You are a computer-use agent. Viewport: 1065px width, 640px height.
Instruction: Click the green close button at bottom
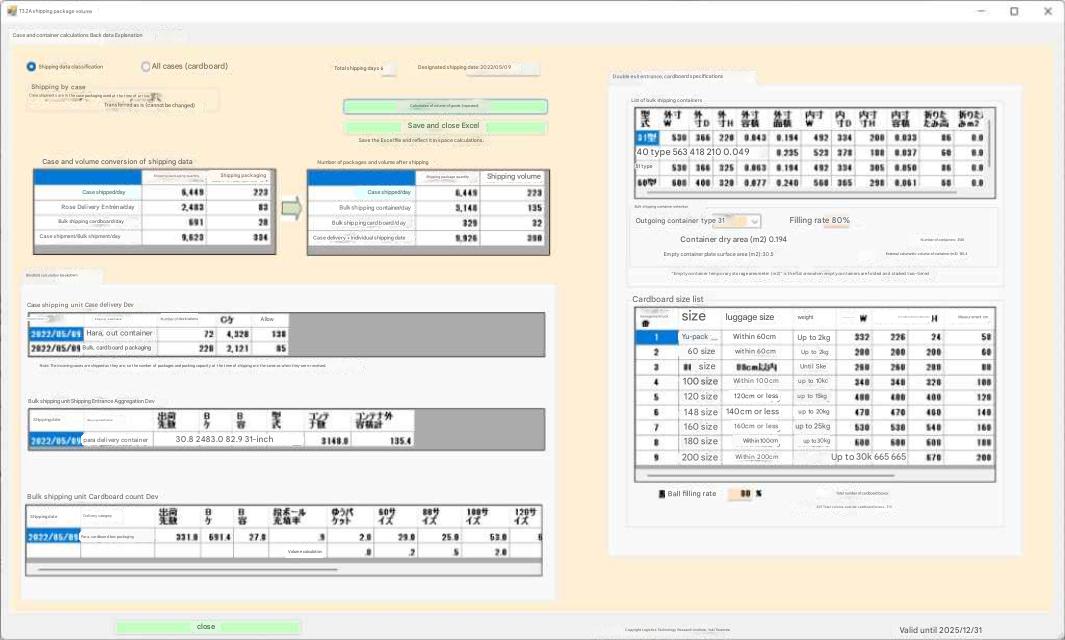coord(207,627)
